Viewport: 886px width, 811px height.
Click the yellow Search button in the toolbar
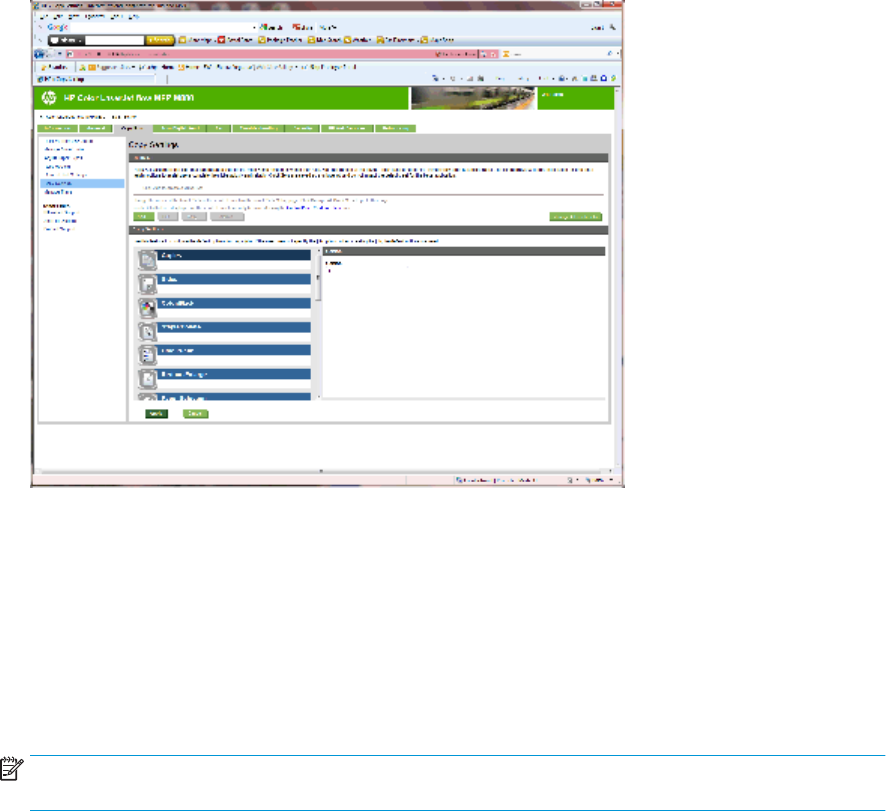click(x=159, y=40)
